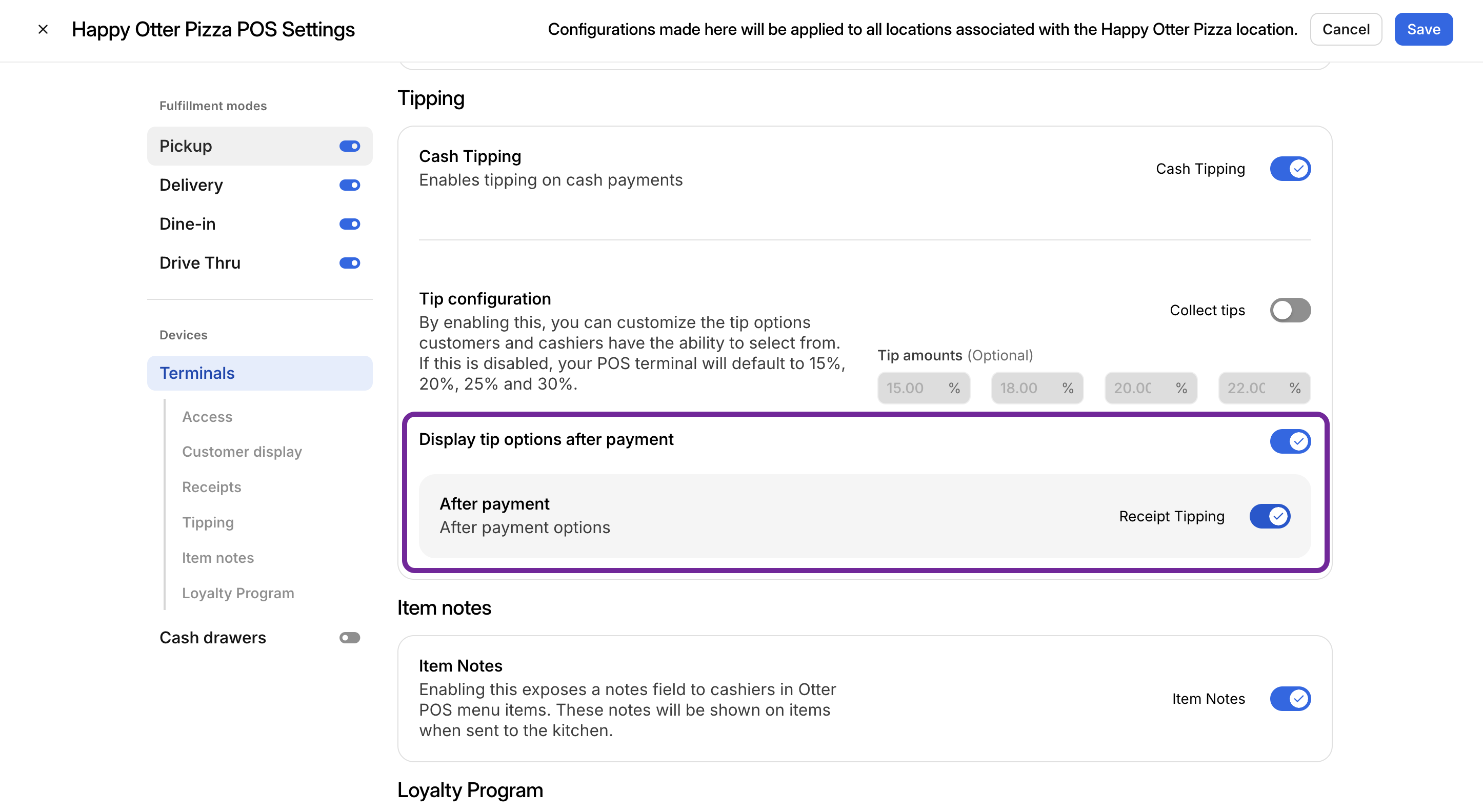Viewport: 1483px width, 812px height.
Task: Select Drive Thru in the sidebar
Action: (259, 263)
